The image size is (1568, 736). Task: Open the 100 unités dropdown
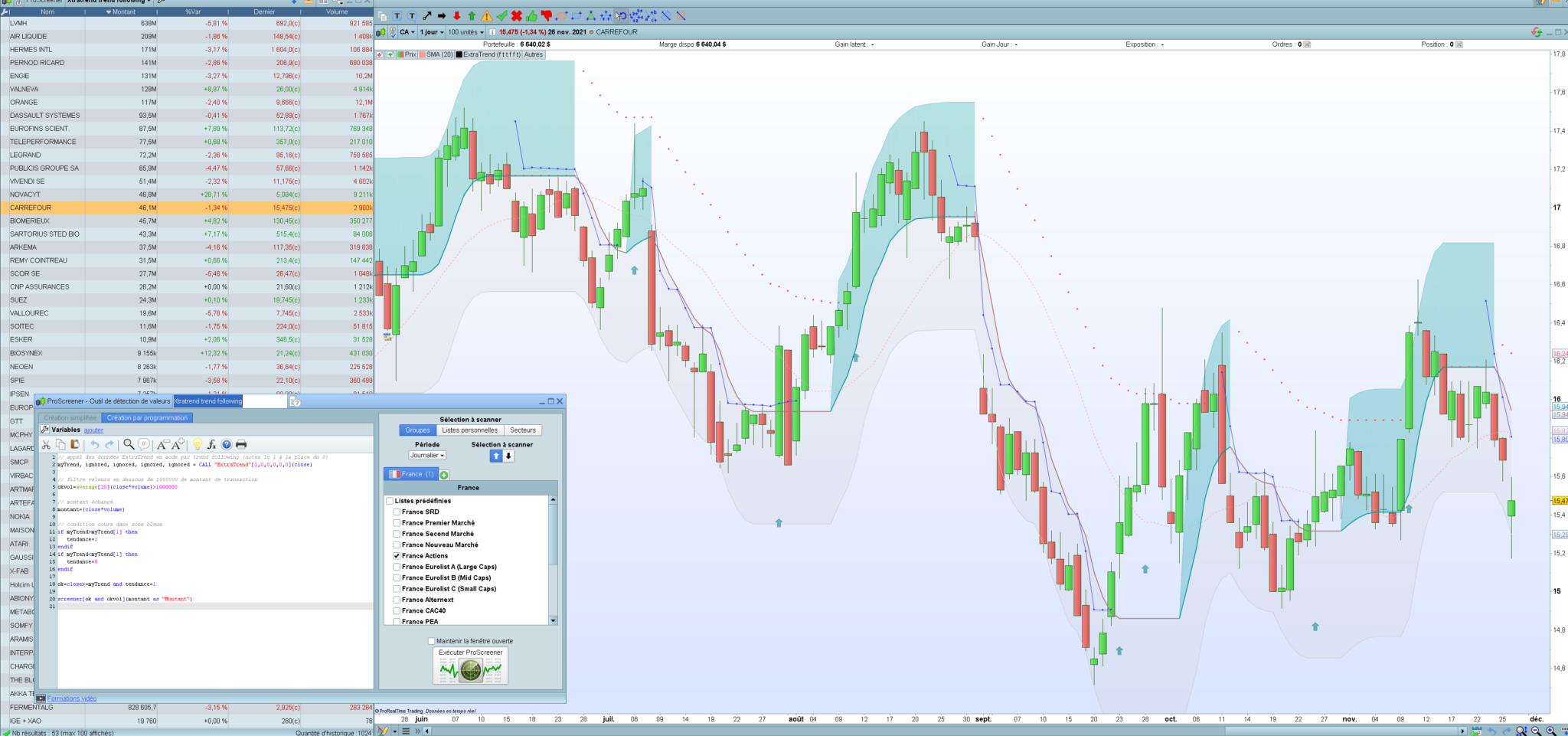[x=466, y=32]
